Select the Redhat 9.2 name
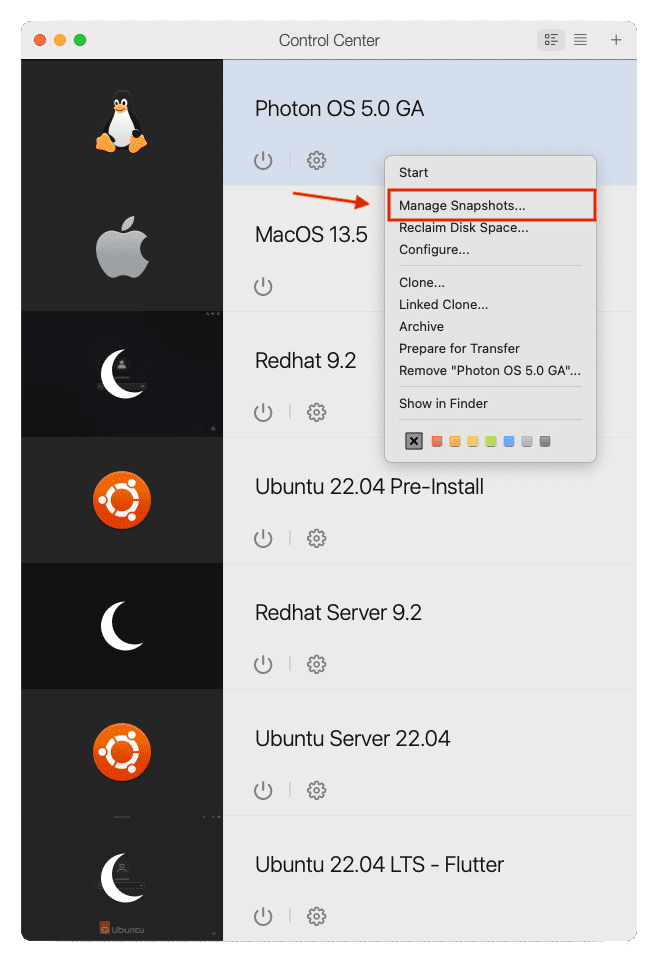This screenshot has width=656, height=962. [306, 361]
